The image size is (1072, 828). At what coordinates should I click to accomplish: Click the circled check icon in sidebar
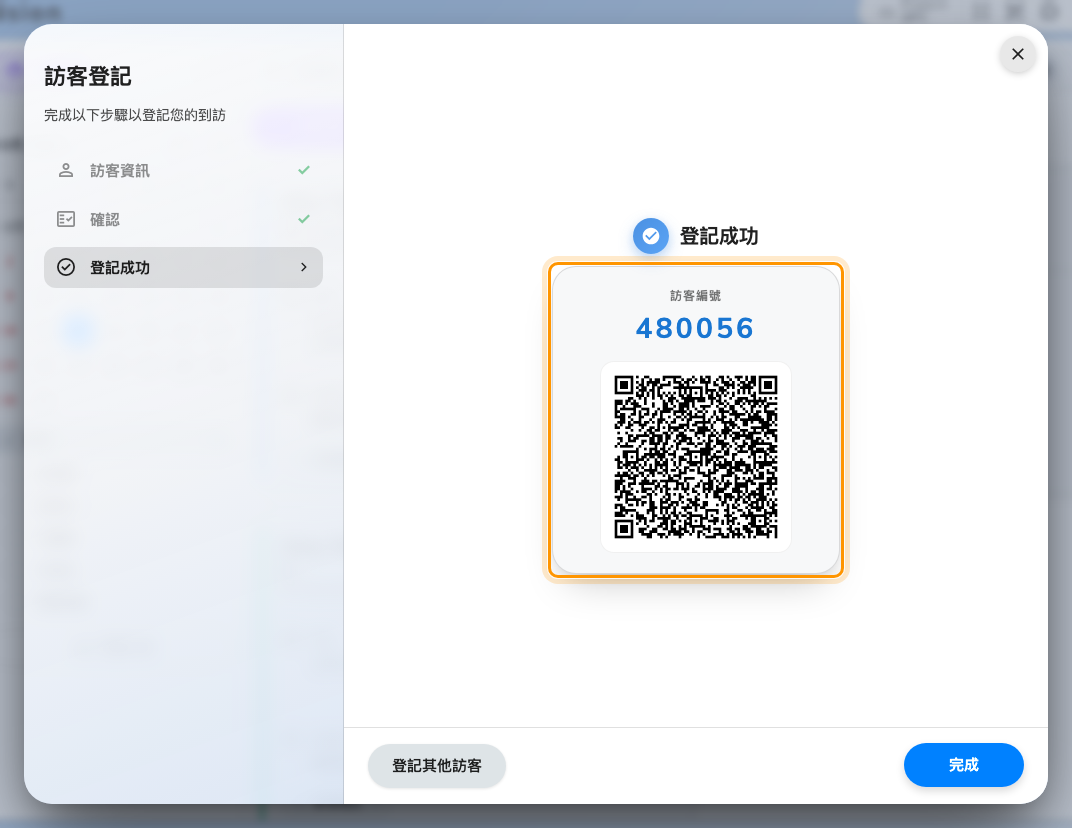click(x=66, y=267)
